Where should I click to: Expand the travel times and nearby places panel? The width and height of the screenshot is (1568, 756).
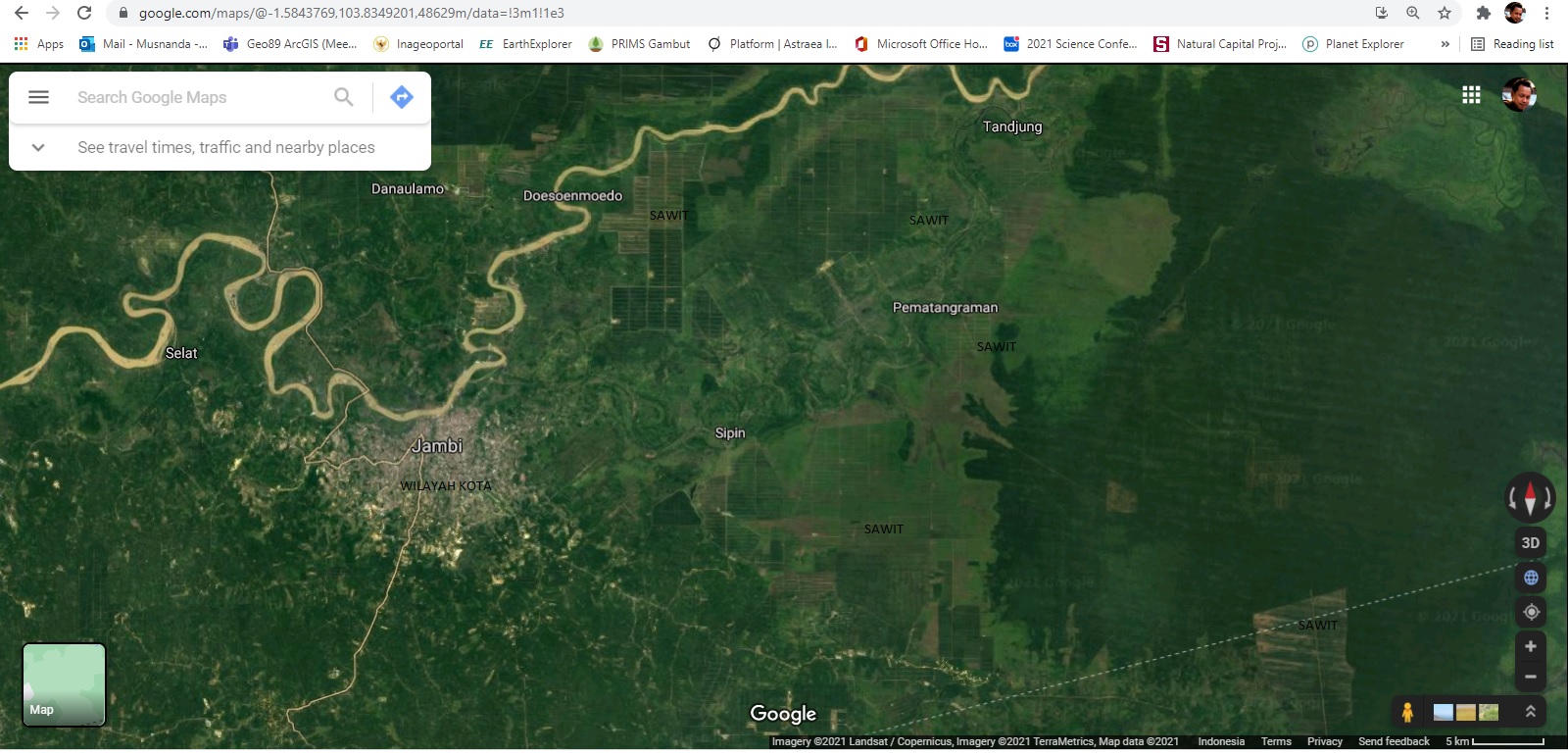pos(38,147)
